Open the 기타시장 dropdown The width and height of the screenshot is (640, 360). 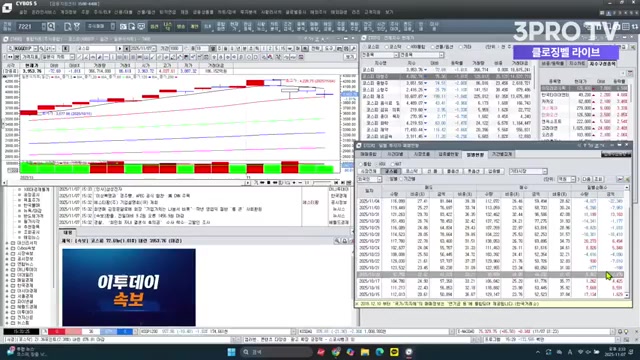(528, 171)
